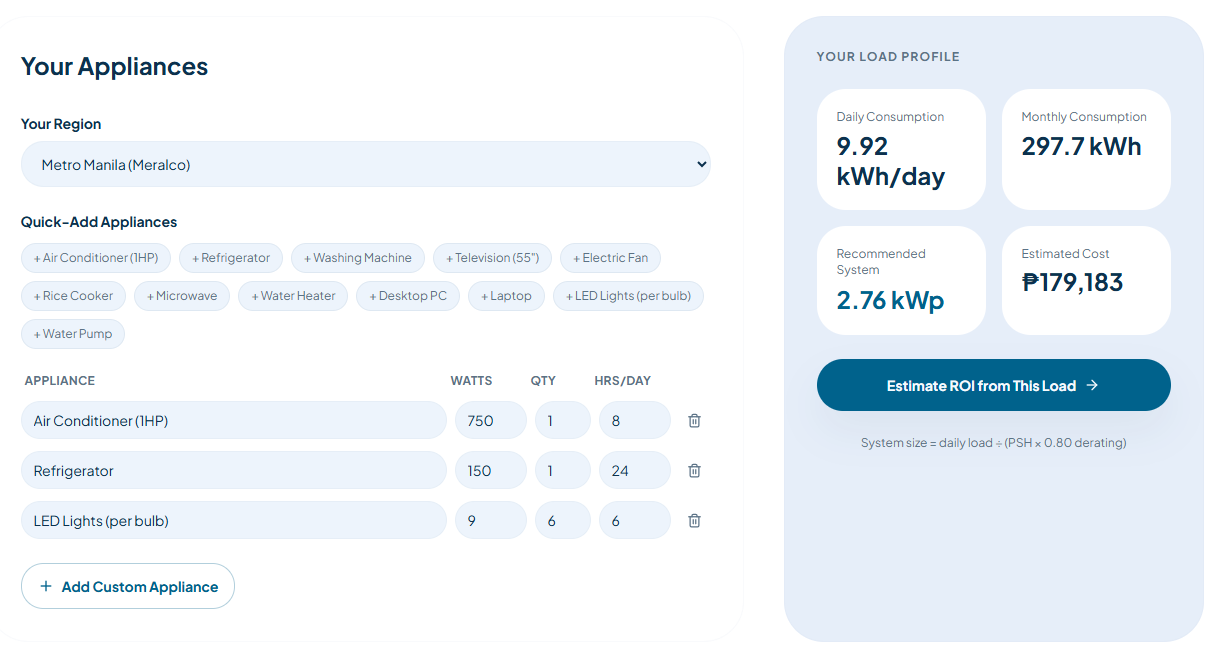
Task: Edit Refrigerator quantity field
Action: 563,471
